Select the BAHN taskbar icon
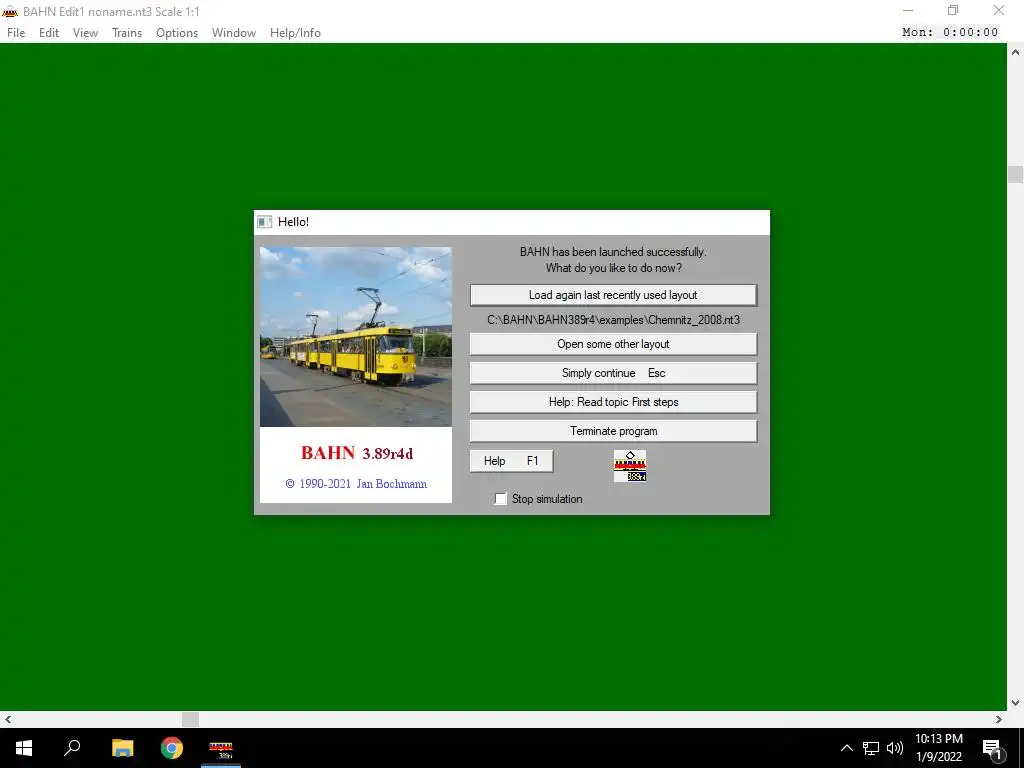 (x=221, y=748)
